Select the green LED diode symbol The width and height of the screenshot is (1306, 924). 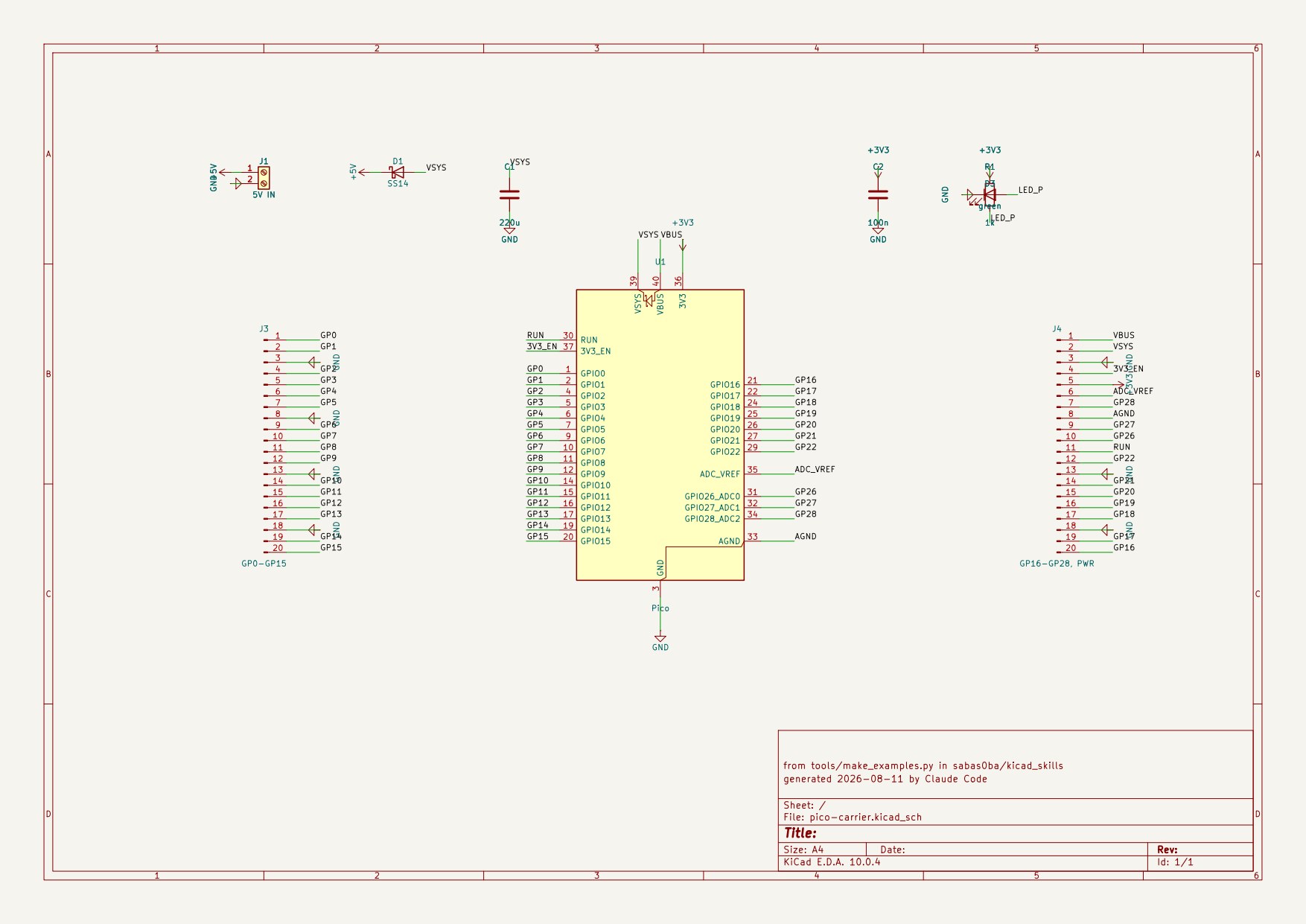[x=989, y=195]
